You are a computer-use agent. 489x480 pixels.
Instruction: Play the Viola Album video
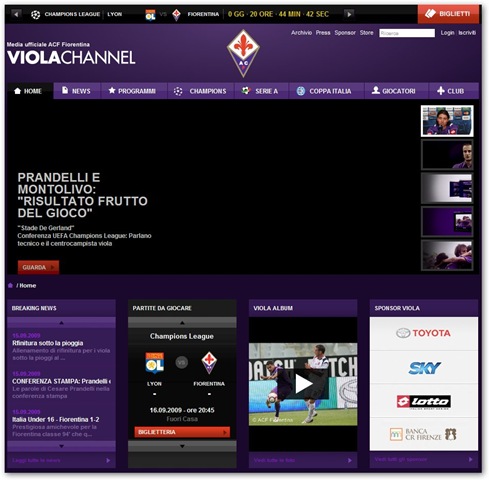tap(303, 384)
